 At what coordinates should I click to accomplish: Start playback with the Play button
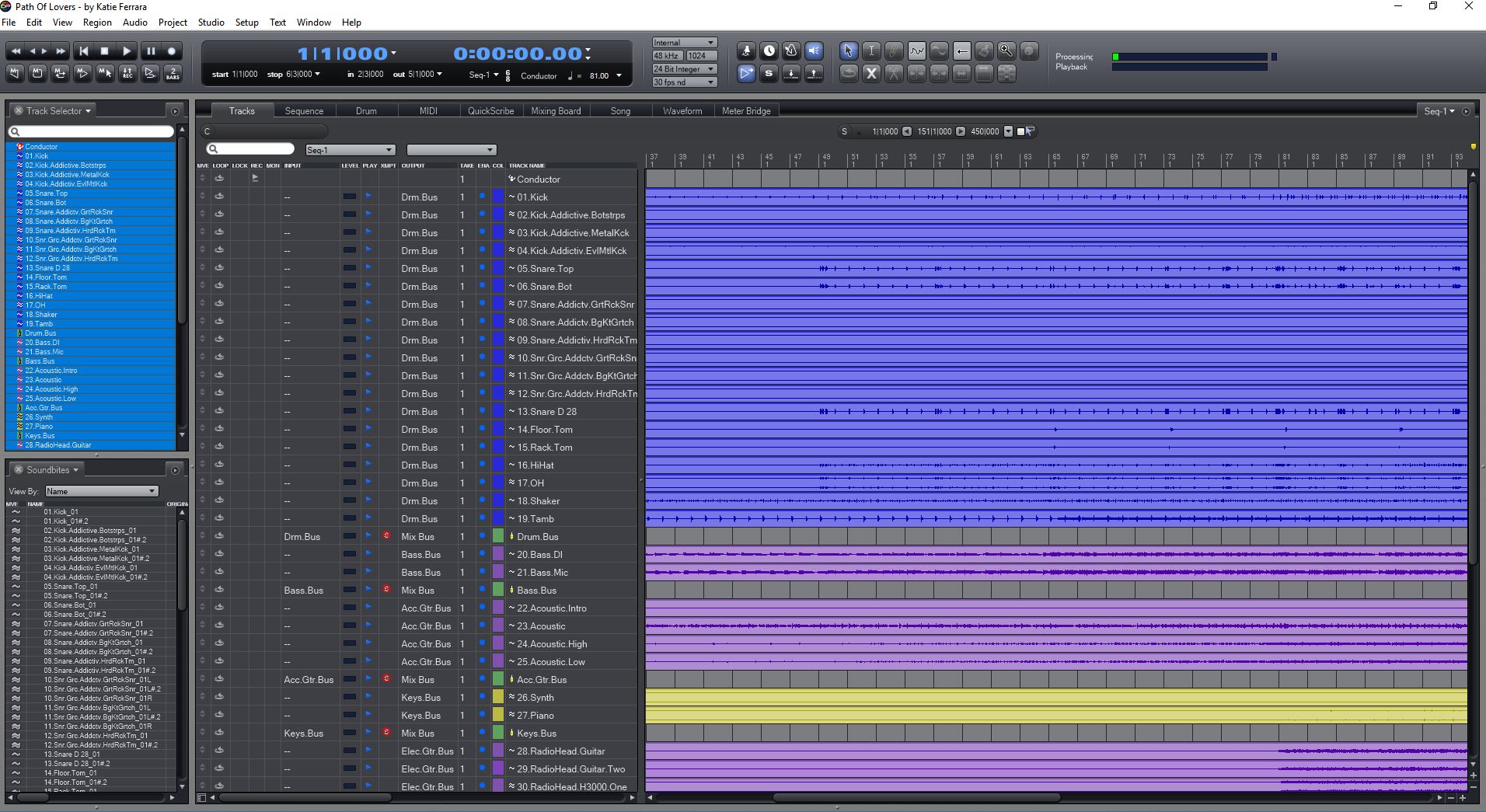click(127, 51)
